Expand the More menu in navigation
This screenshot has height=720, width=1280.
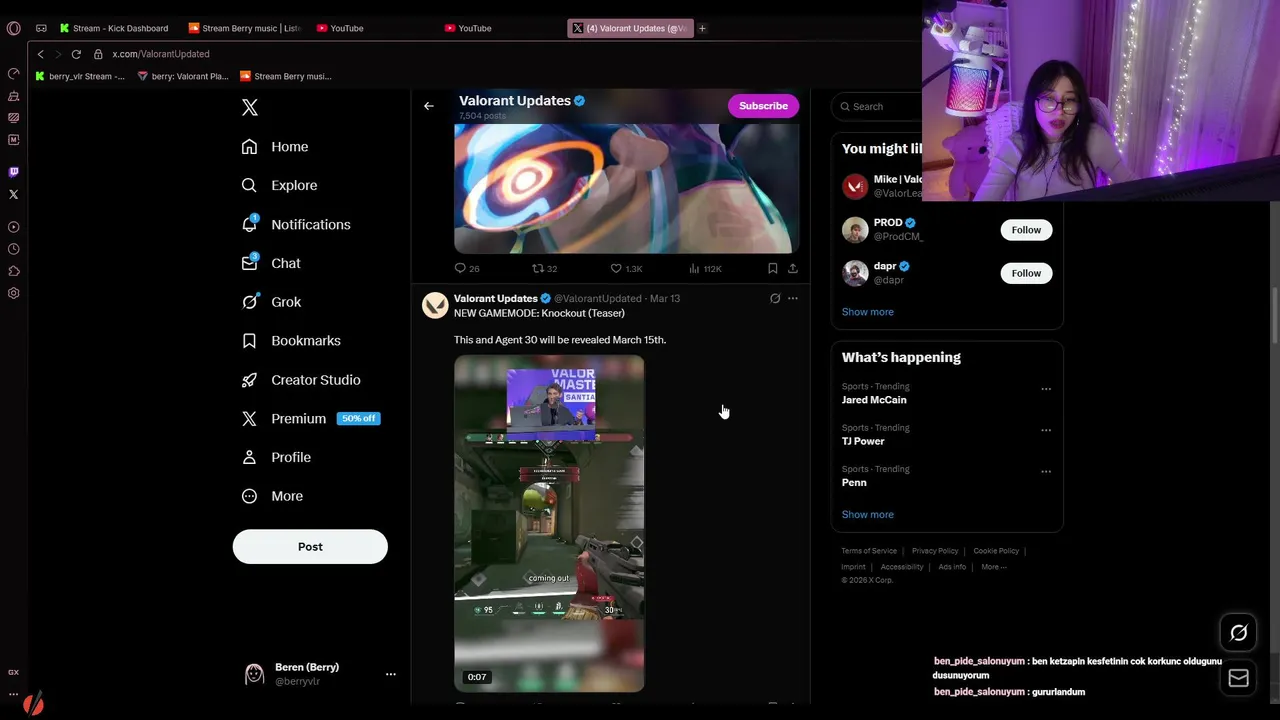pos(272,496)
